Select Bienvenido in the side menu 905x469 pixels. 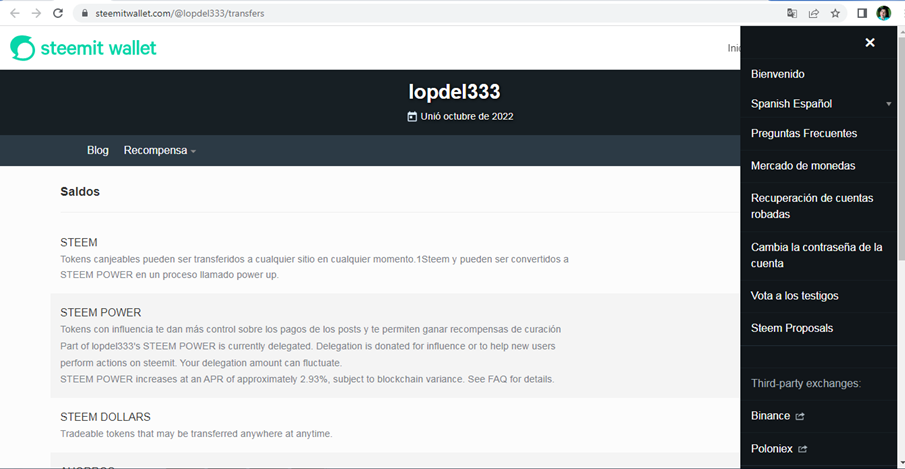777,74
